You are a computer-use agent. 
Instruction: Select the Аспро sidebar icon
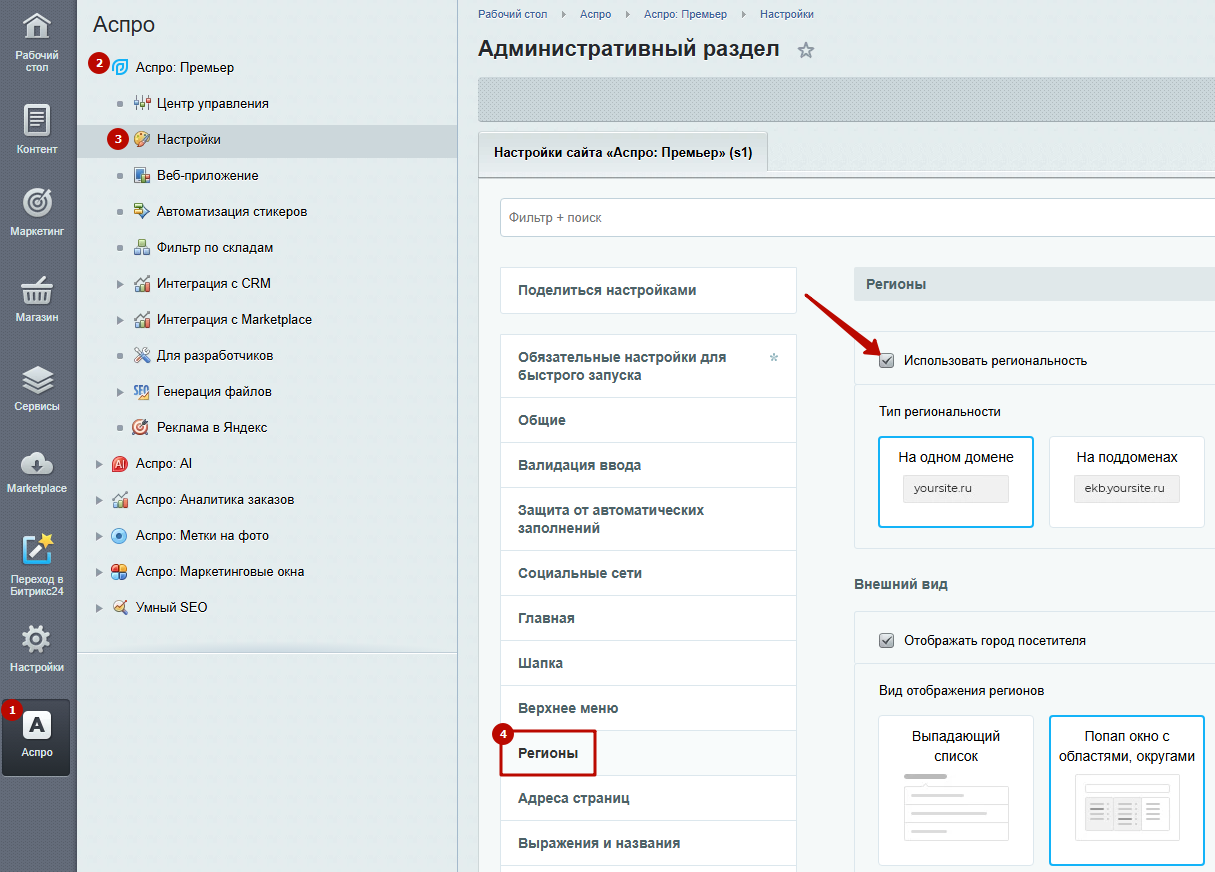tap(37, 726)
